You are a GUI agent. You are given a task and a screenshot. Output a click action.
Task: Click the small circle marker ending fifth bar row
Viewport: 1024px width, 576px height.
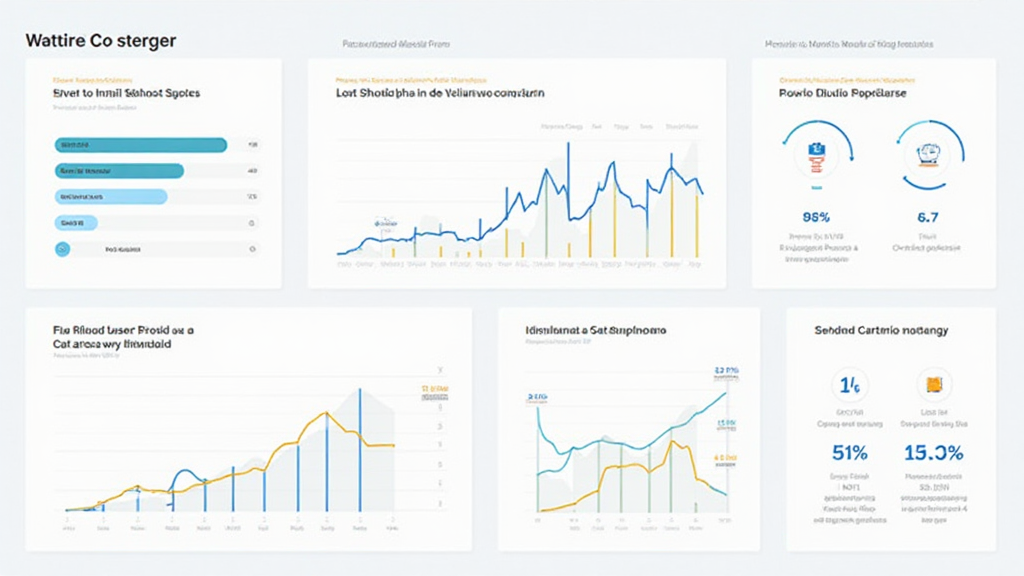coord(252,248)
